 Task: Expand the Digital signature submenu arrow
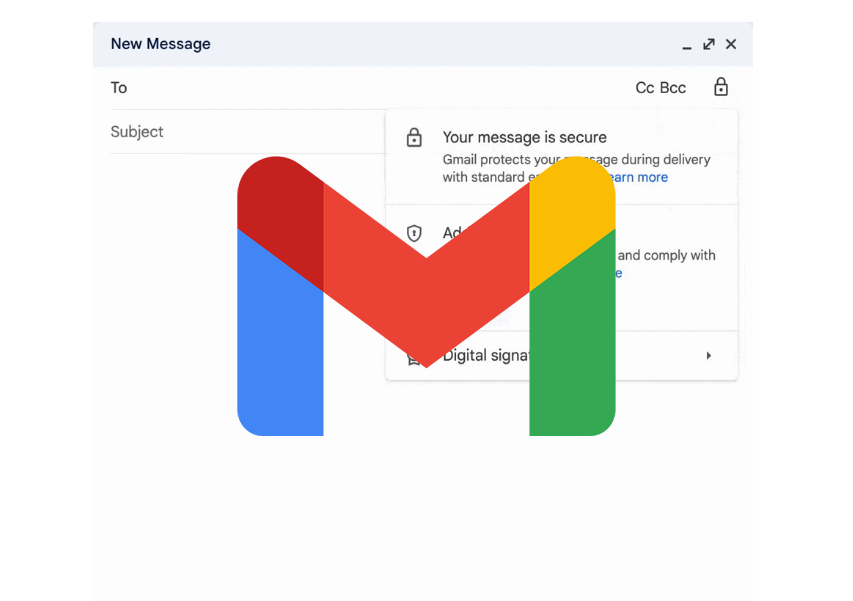(708, 356)
